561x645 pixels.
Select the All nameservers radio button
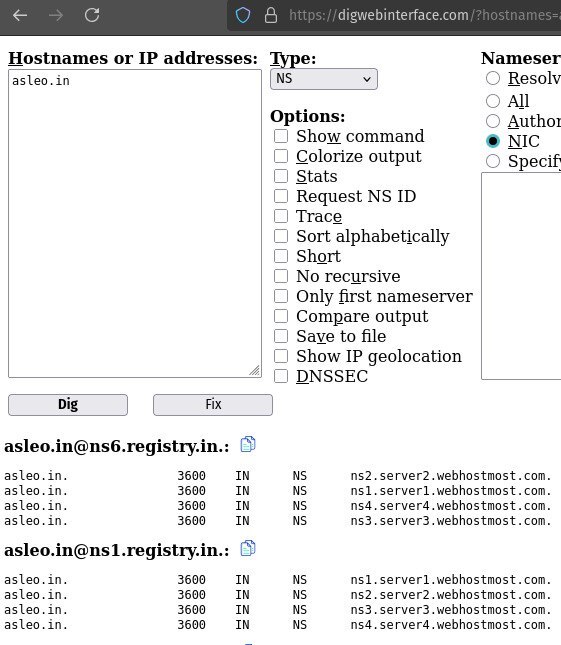pyautogui.click(x=493, y=101)
